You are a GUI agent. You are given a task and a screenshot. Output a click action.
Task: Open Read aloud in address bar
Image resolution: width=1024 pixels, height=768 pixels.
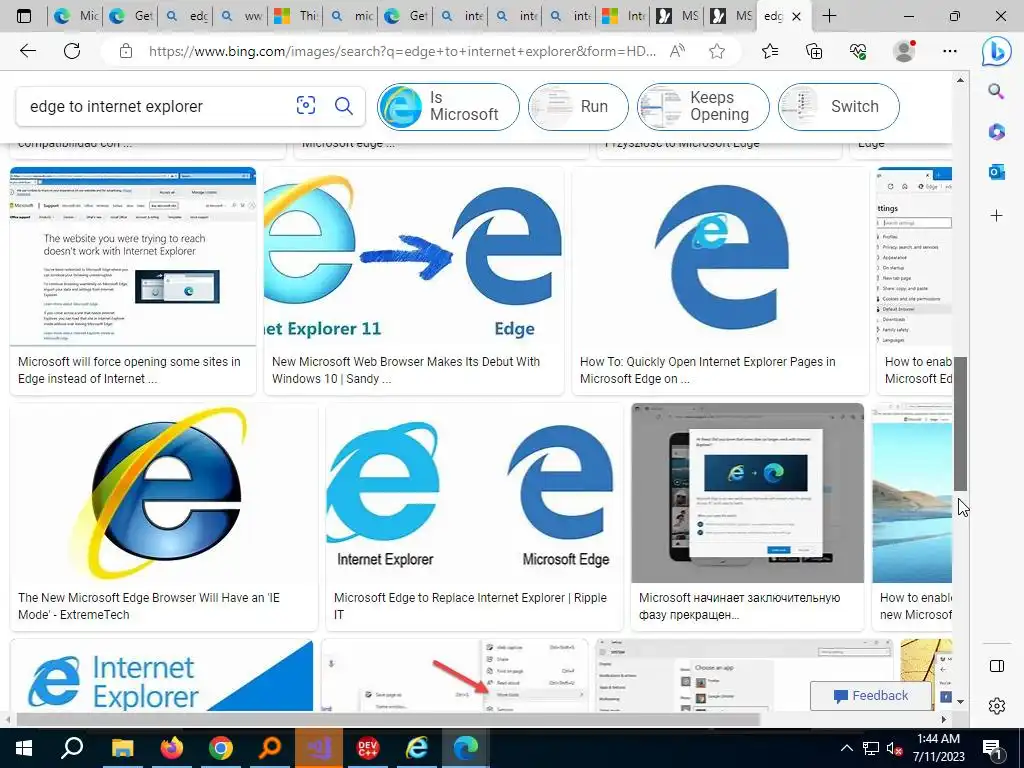tap(677, 51)
